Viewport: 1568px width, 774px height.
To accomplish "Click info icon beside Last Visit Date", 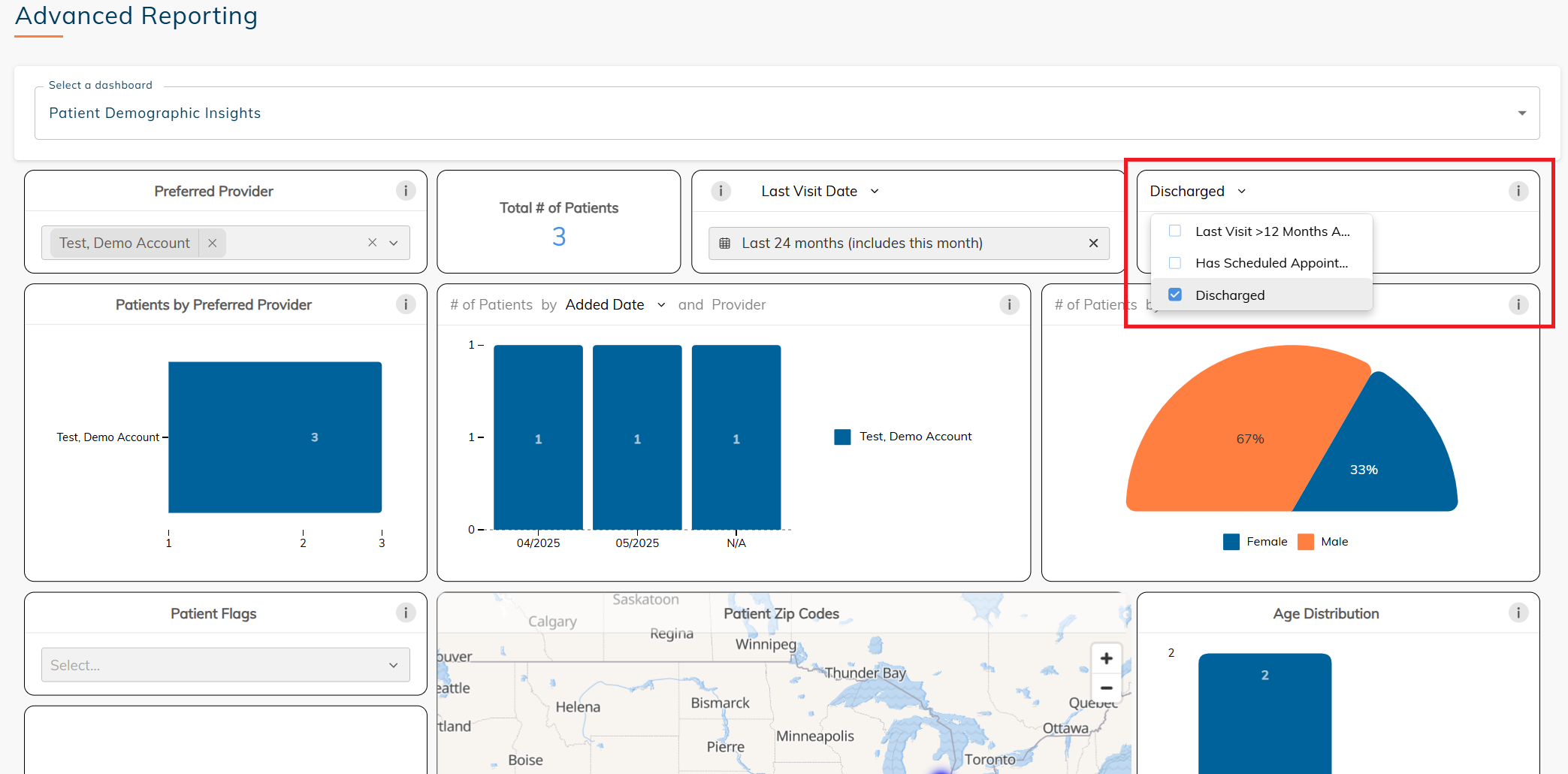I will (x=721, y=191).
